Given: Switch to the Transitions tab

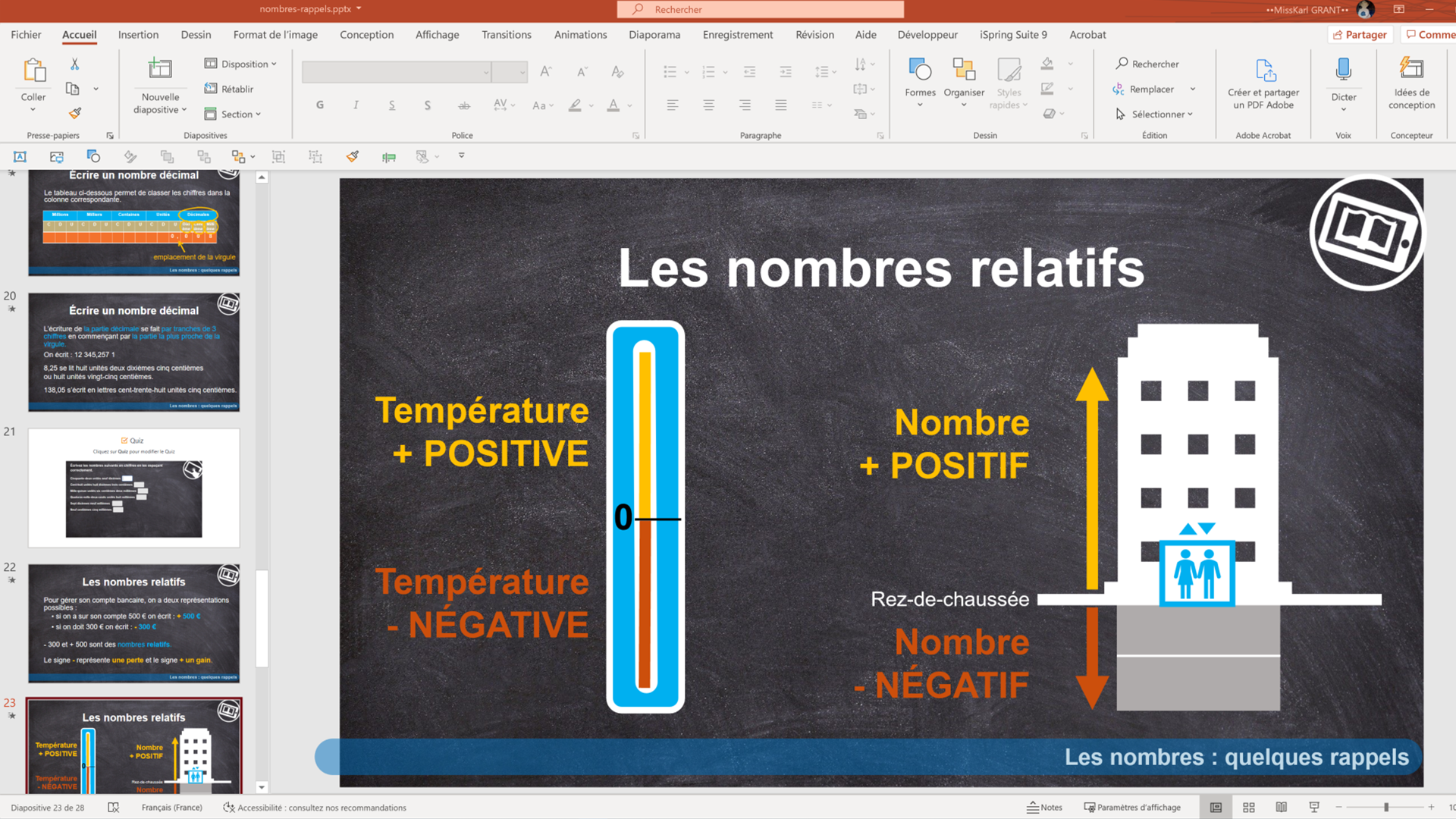Looking at the screenshot, I should [507, 35].
